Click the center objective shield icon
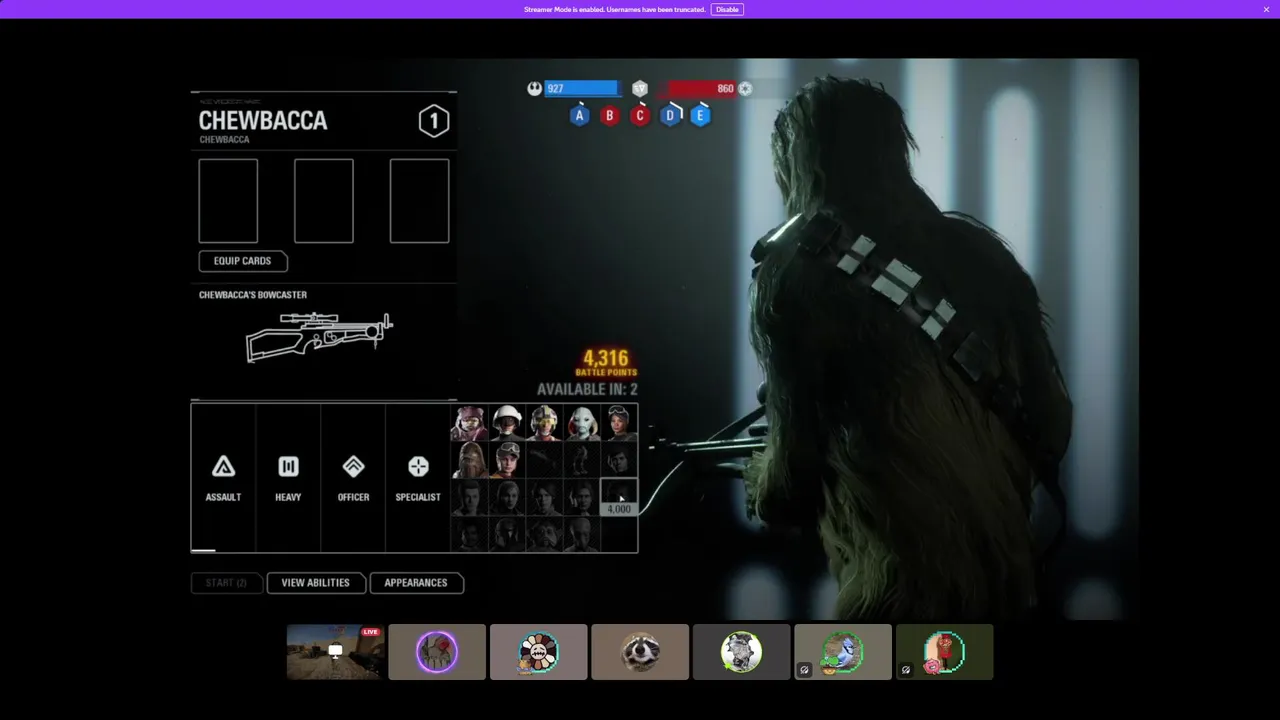This screenshot has height=720, width=1280. (640, 88)
